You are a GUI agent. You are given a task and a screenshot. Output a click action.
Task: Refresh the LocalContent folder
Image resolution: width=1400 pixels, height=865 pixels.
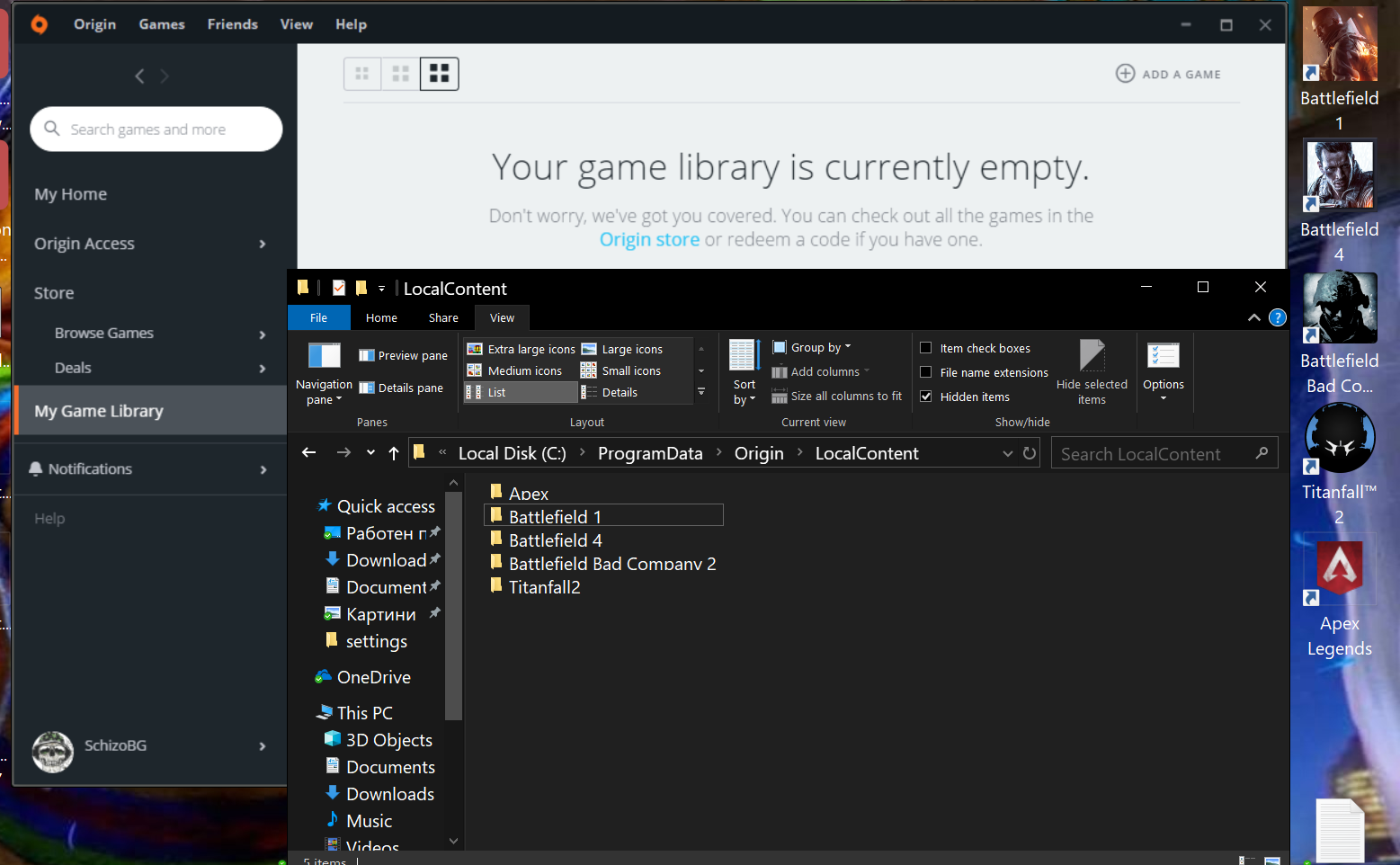pos(1030,453)
